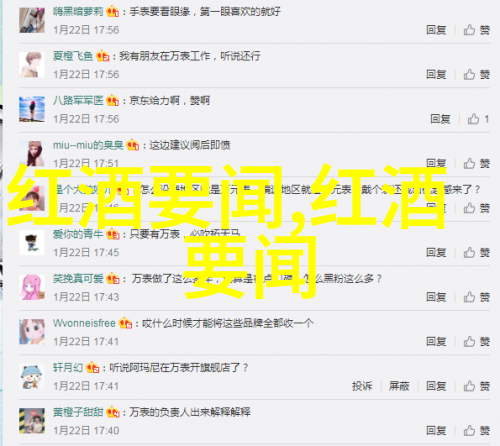Click 投诉 on 轩月幻's comment
Viewport: 500px width, 446px height.
[362, 386]
